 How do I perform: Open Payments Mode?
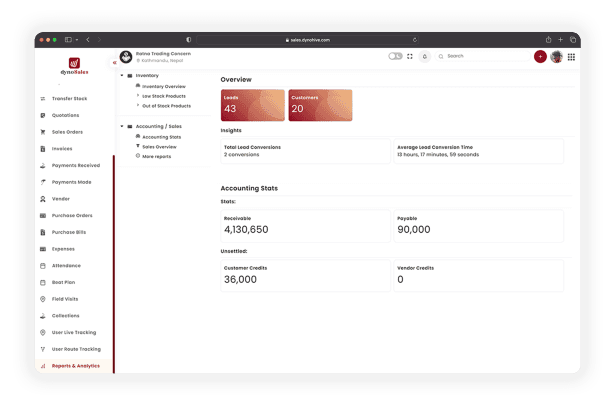72,182
